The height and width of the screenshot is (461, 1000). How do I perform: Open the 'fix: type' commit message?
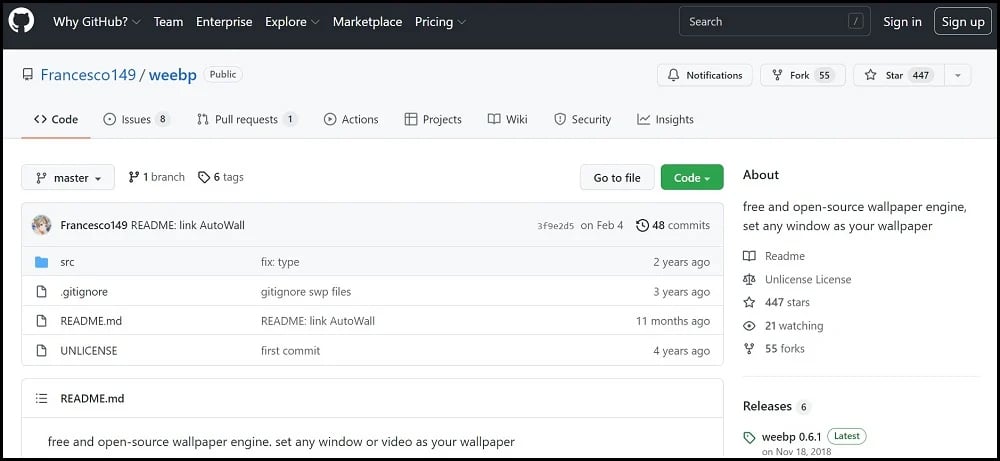tap(280, 262)
